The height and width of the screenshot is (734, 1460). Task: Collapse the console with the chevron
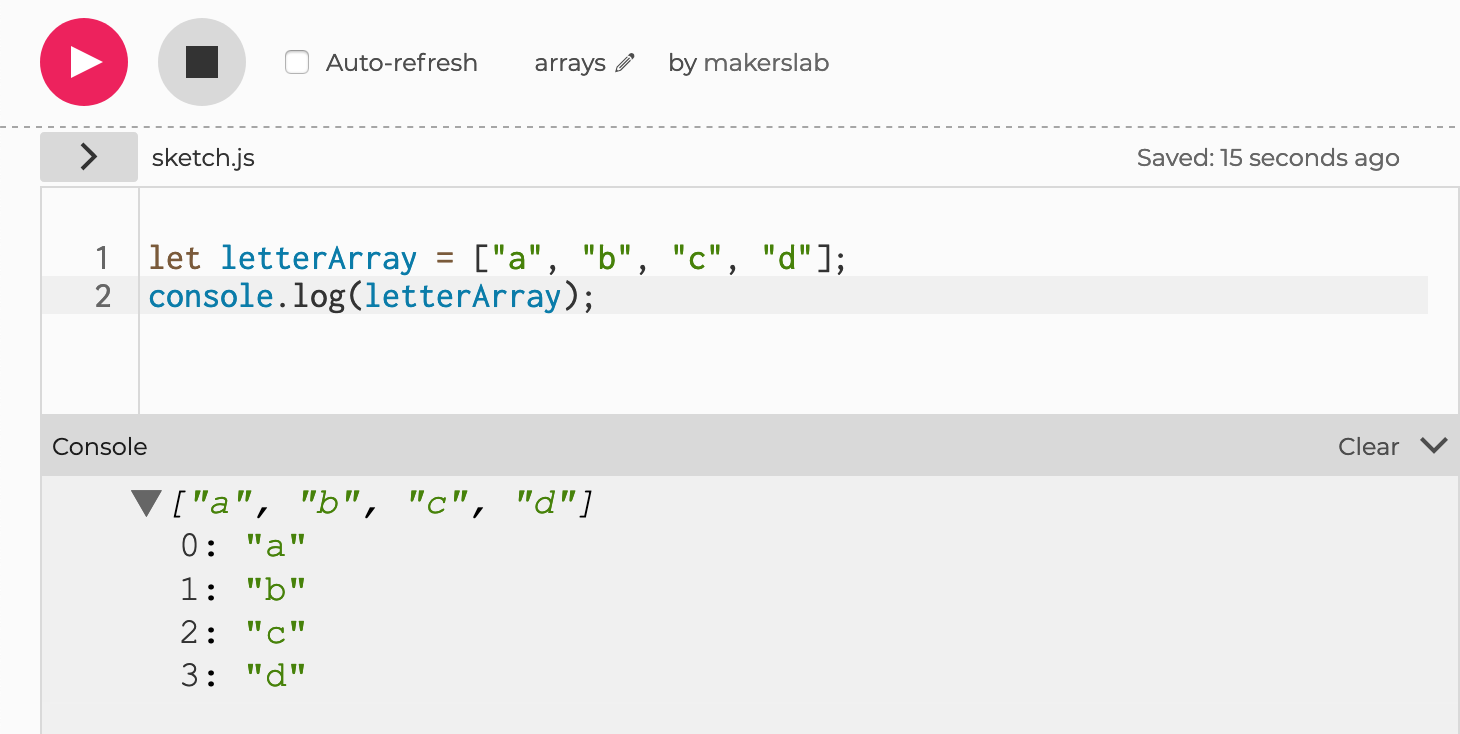pyautogui.click(x=1433, y=446)
